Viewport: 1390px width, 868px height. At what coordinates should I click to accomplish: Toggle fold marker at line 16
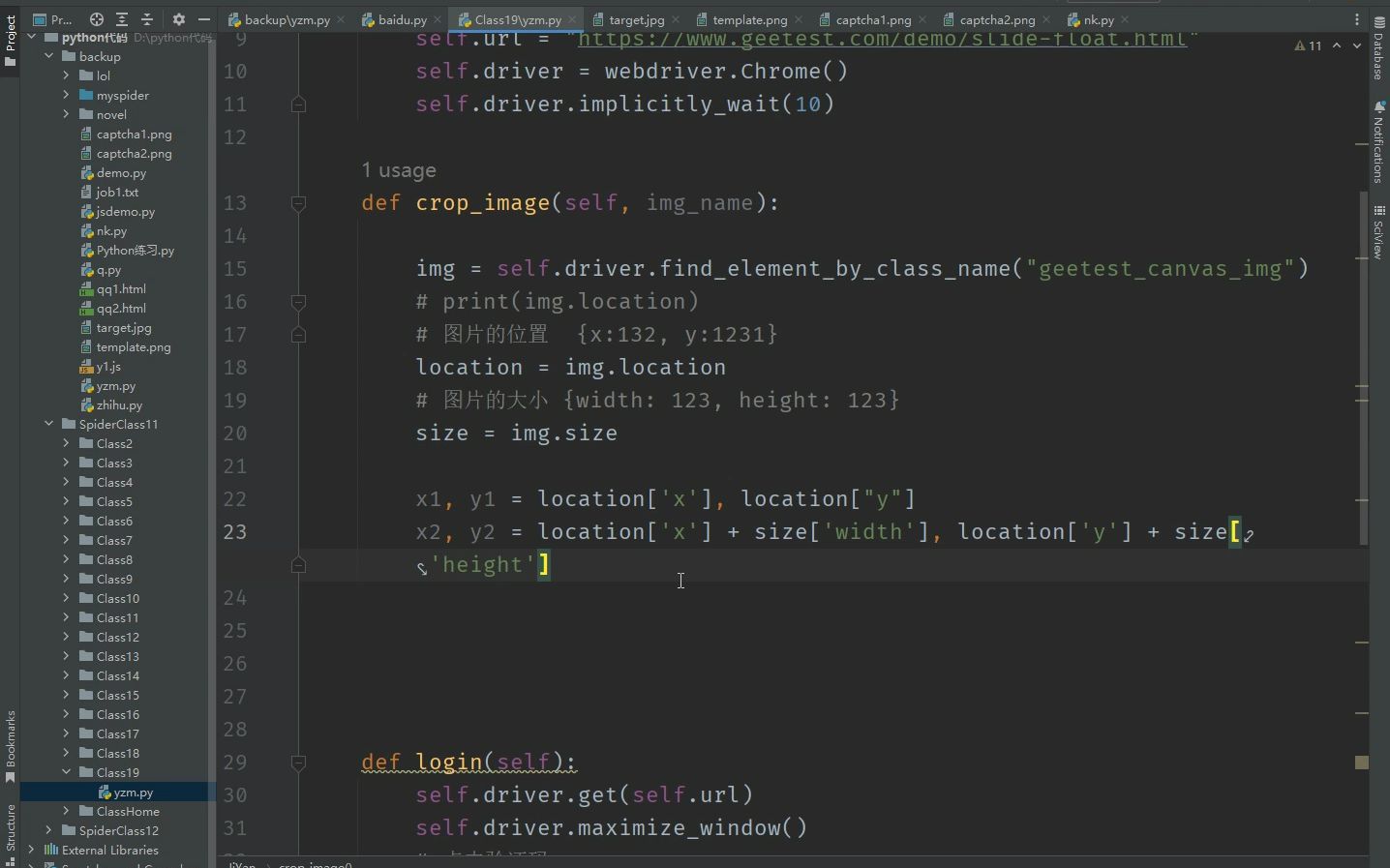298,302
